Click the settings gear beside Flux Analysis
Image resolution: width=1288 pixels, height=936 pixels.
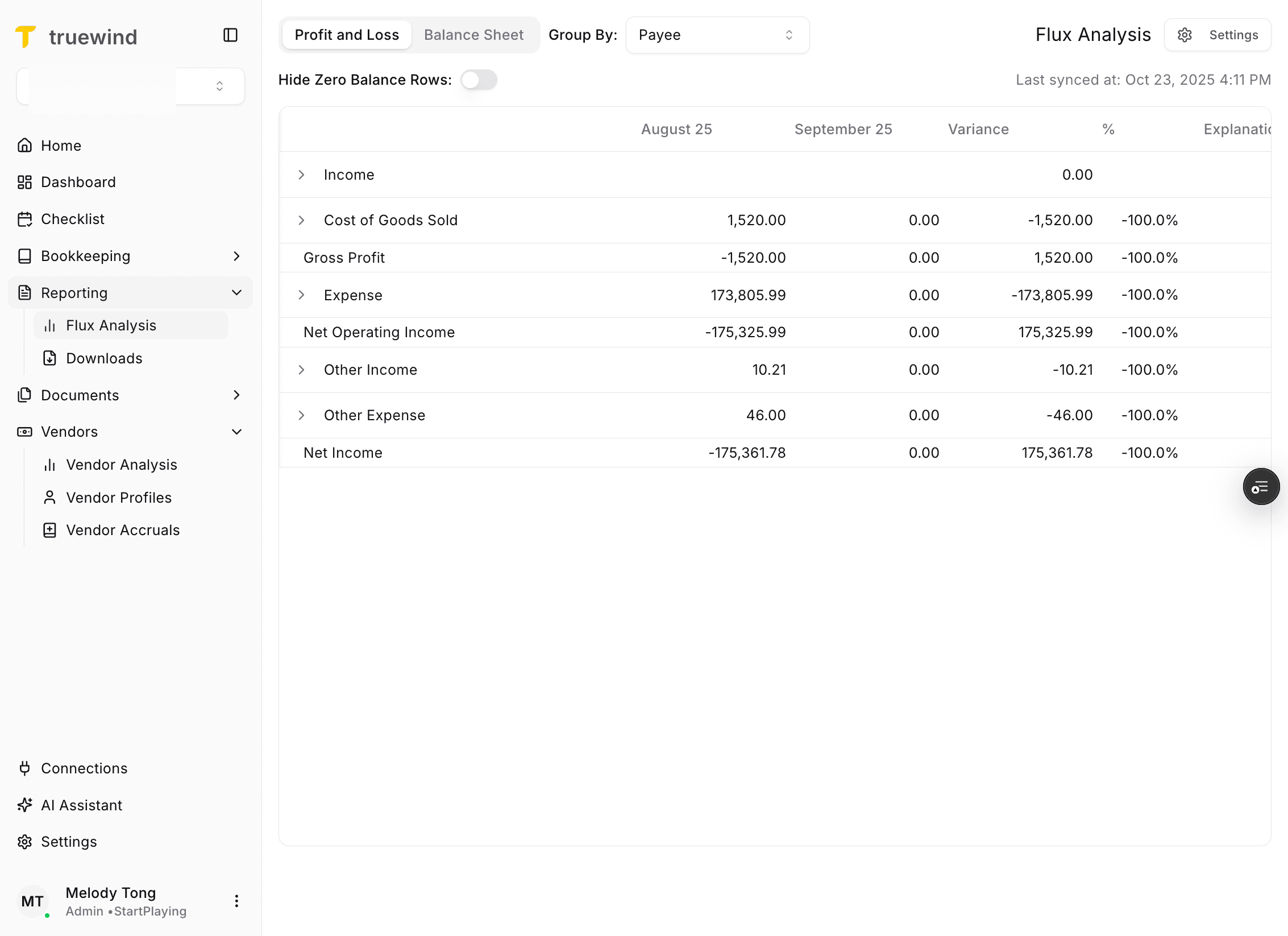[1184, 35]
